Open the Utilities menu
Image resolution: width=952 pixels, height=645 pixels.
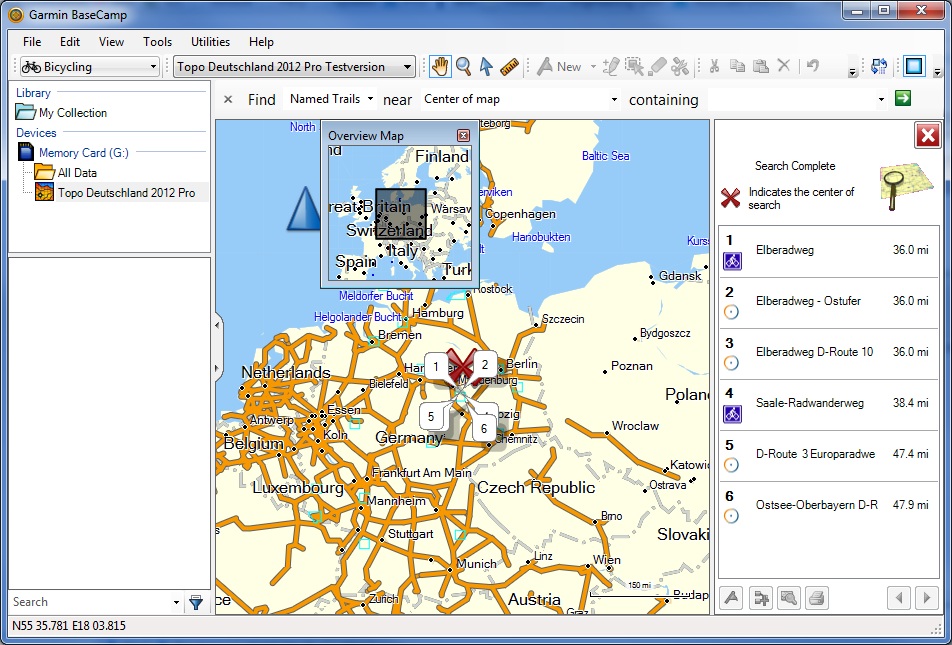coord(210,41)
